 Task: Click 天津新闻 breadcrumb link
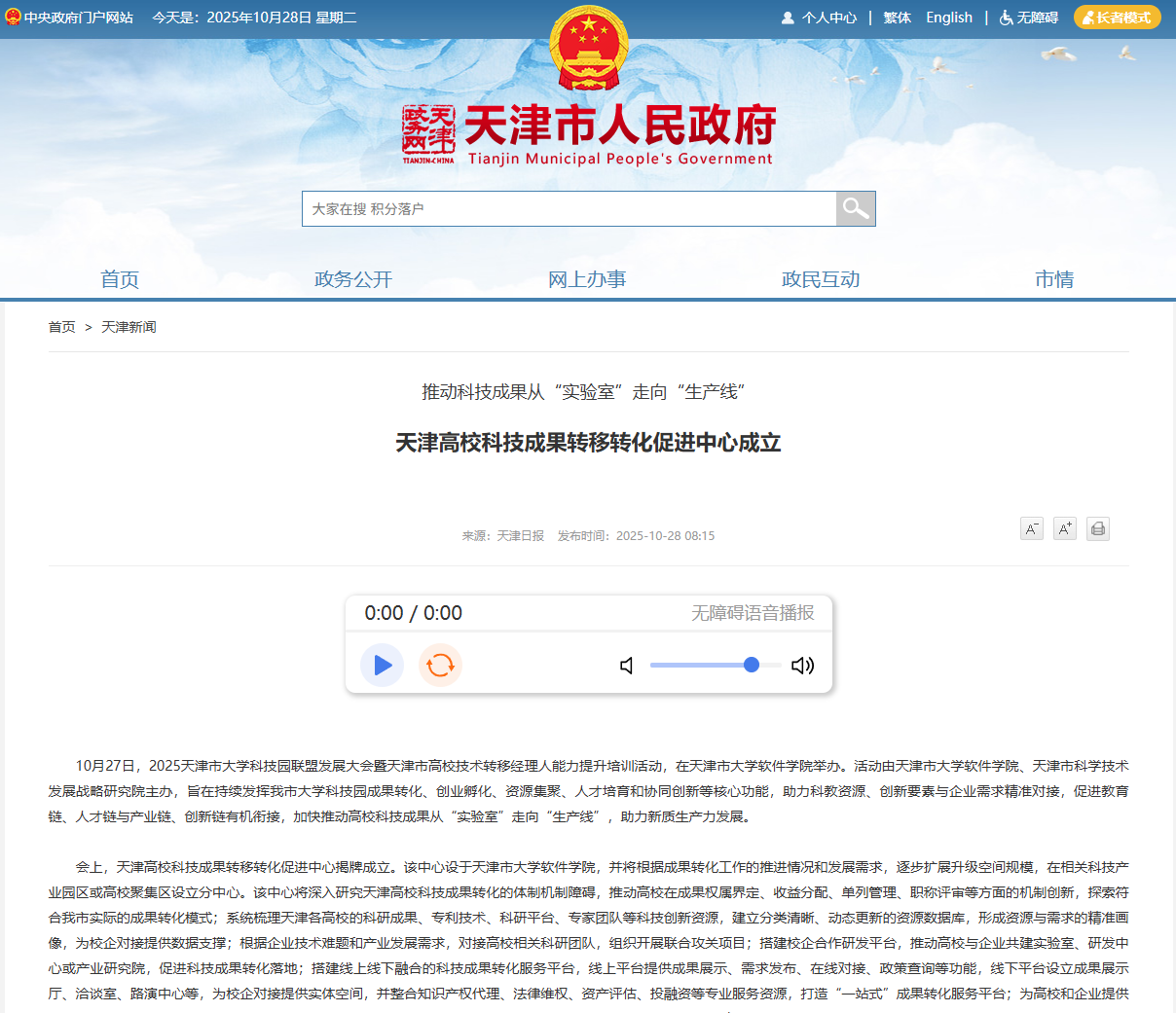click(x=129, y=327)
